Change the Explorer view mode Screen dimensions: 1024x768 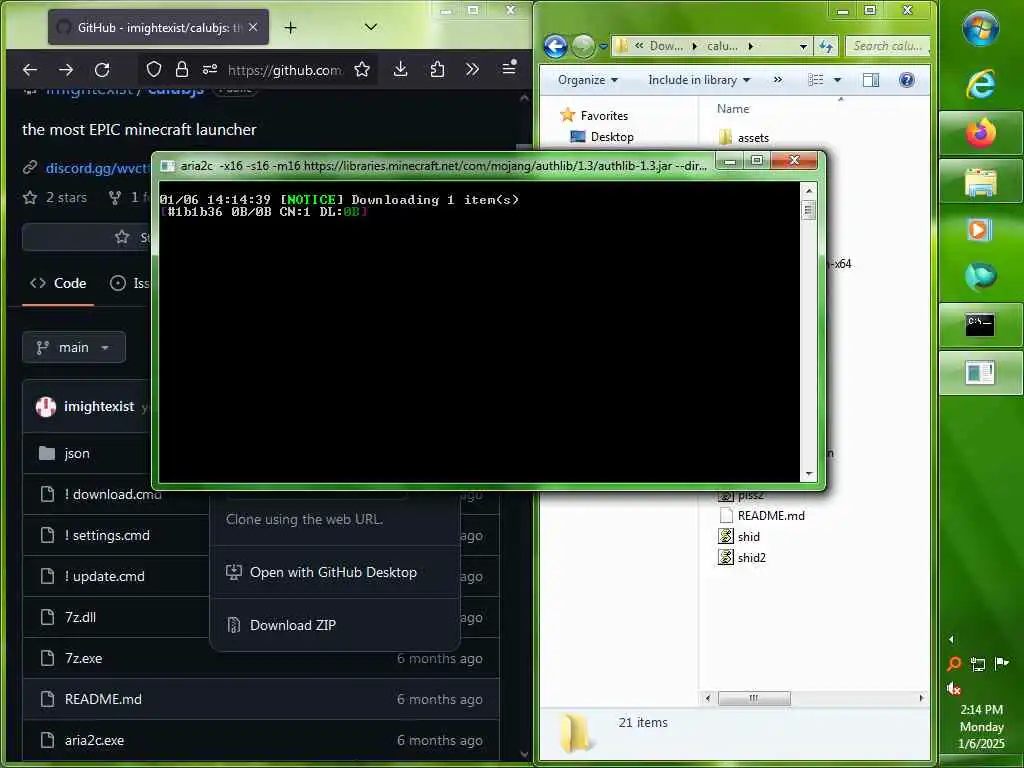(816, 80)
